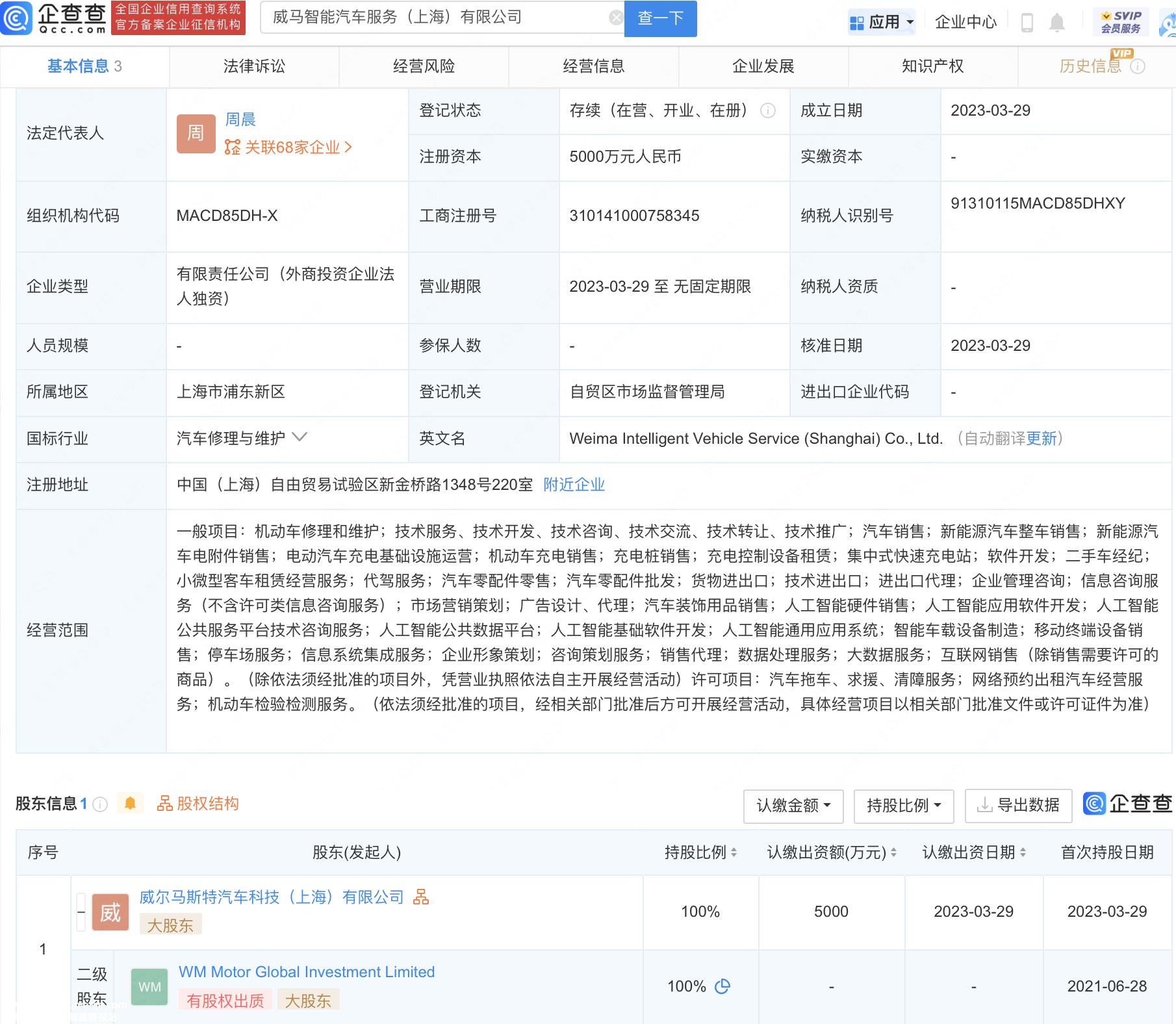
Task: Click info icon beside 股东信息
Action: click(x=100, y=804)
